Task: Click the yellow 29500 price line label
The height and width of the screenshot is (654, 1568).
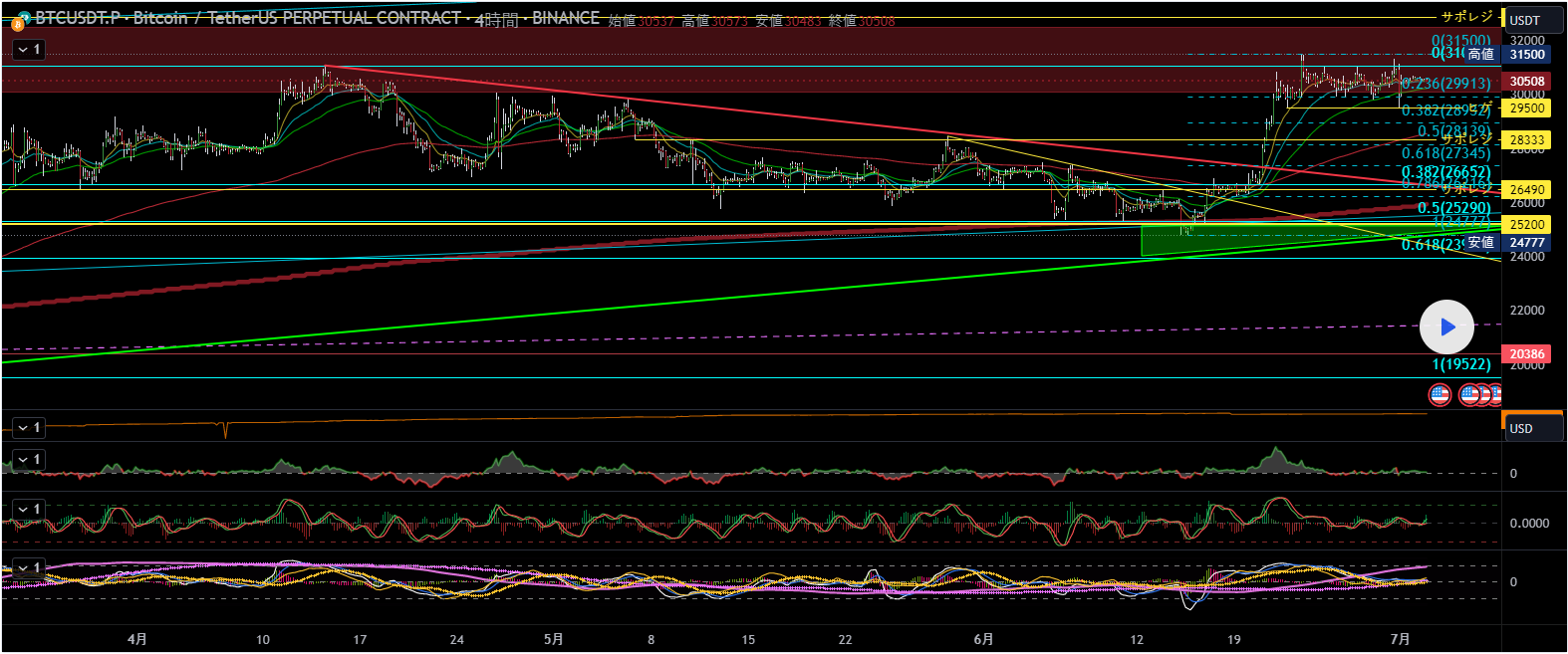Action: 1526,109
